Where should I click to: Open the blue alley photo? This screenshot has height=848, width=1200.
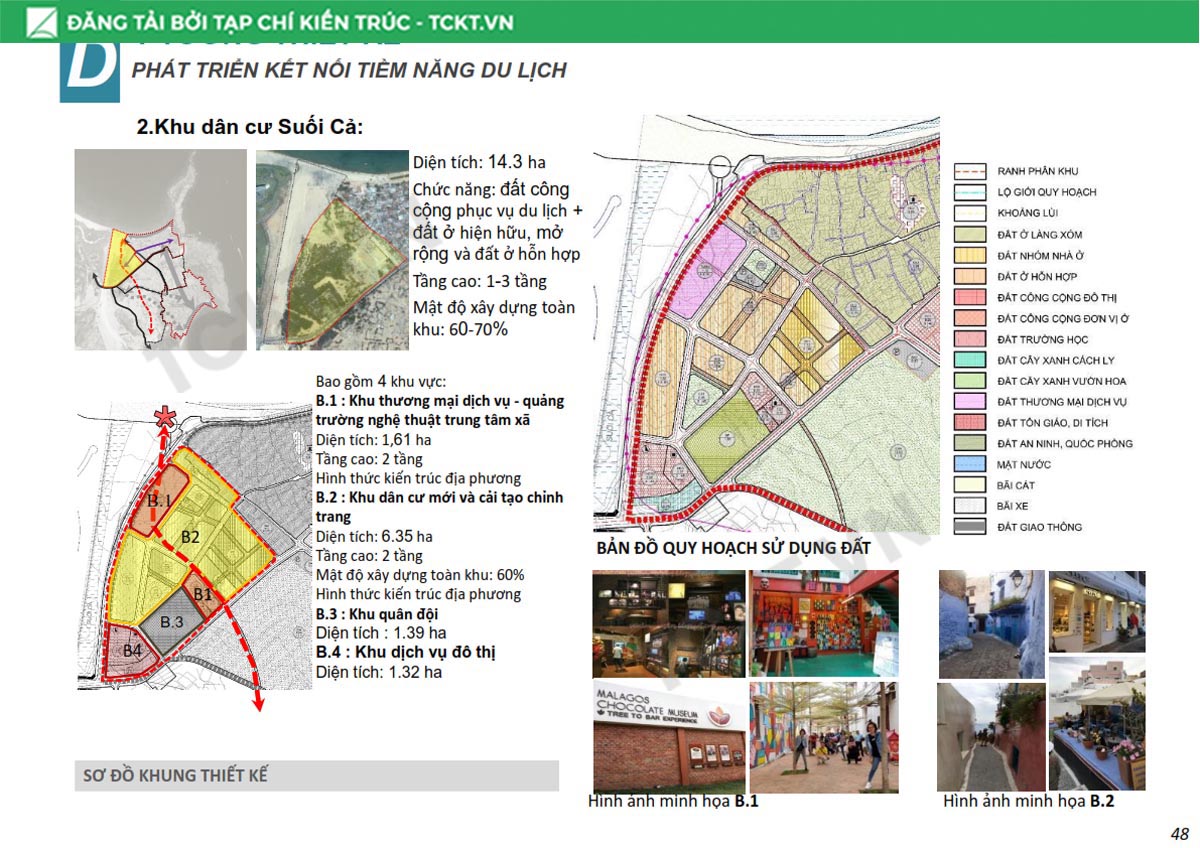tap(991, 624)
